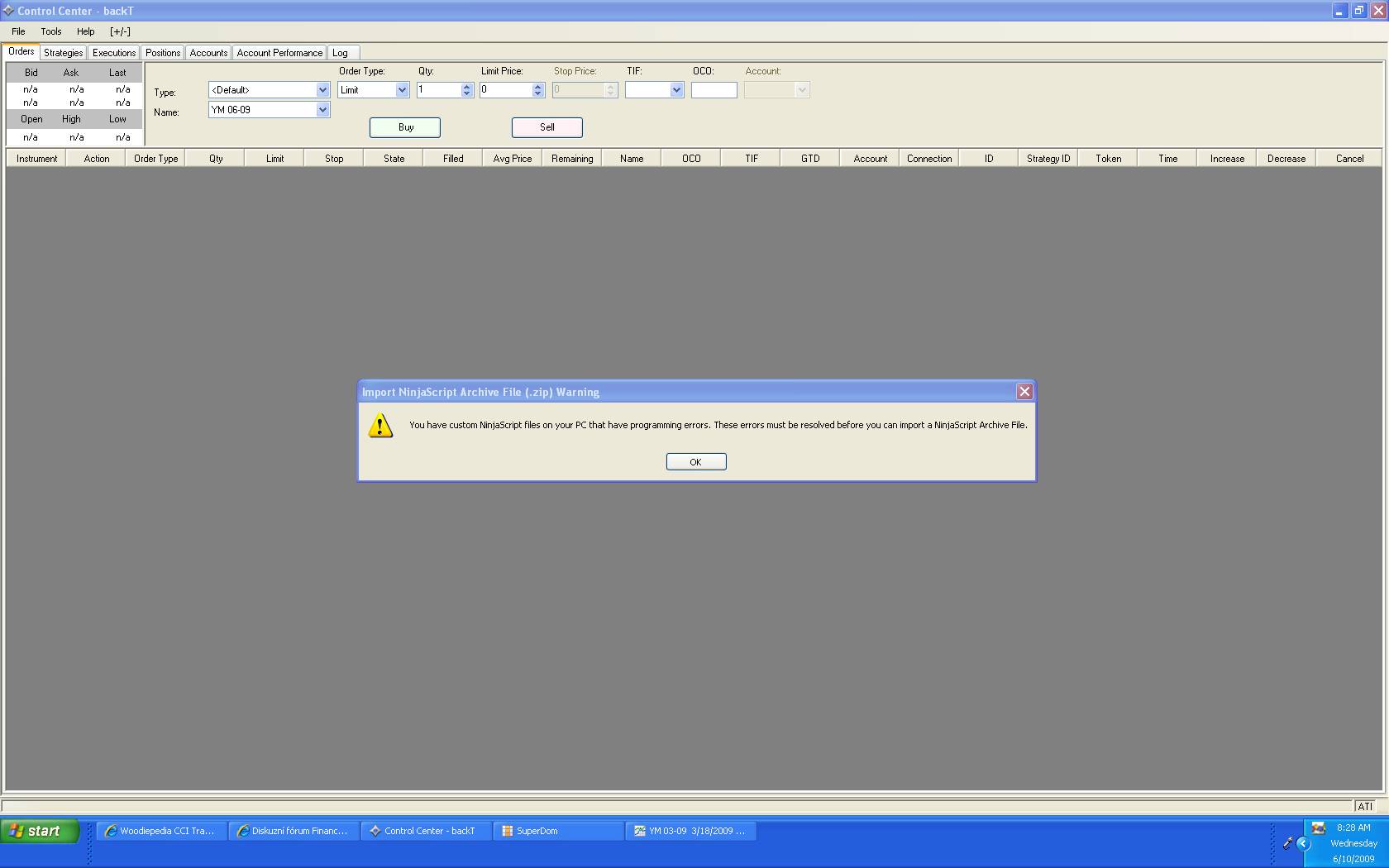Click the ATI status bar indicator

(x=1365, y=806)
